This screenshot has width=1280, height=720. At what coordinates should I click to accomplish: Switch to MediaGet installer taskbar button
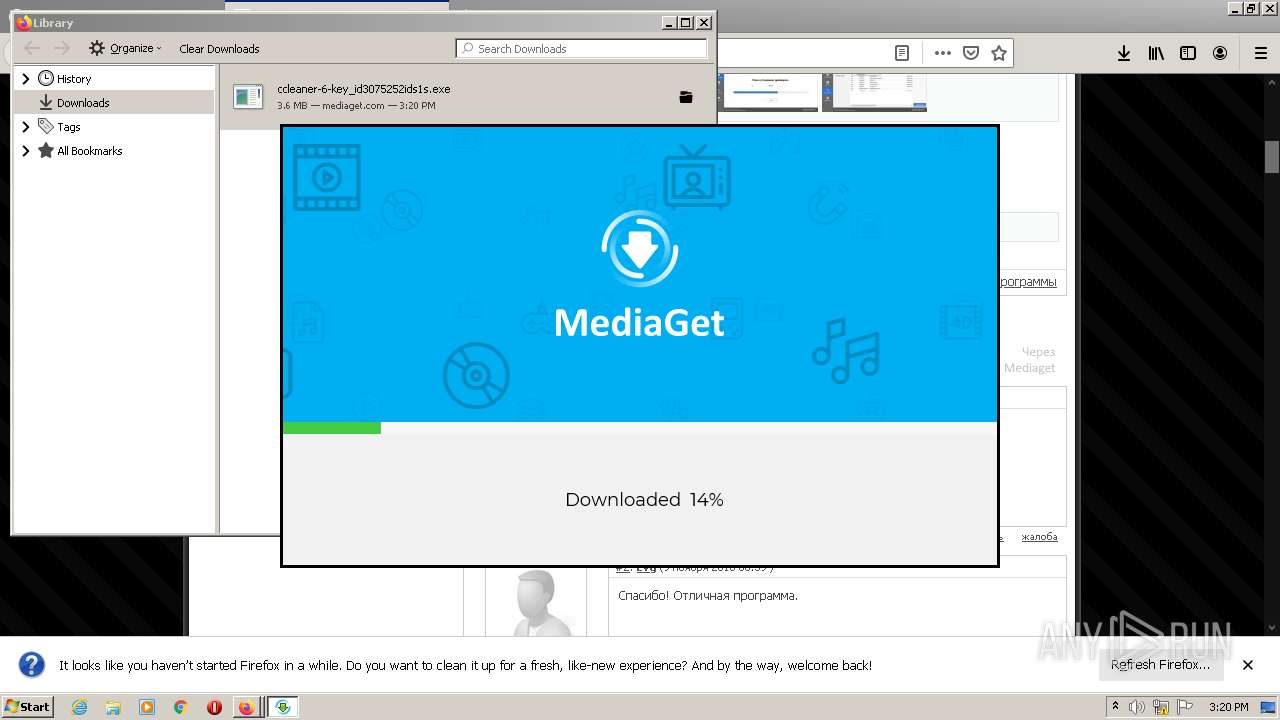(283, 707)
